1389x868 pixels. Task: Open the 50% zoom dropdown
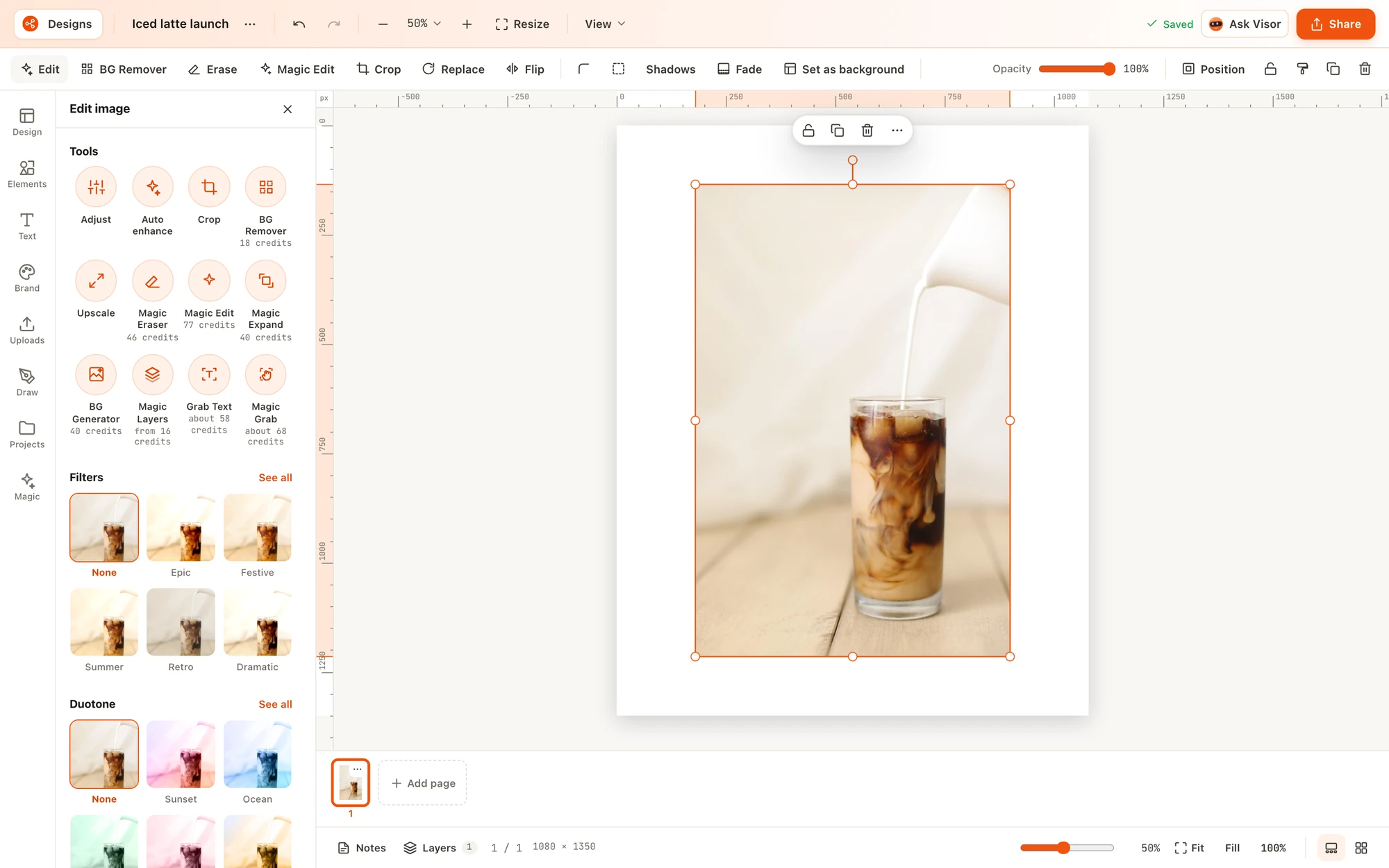pos(424,24)
